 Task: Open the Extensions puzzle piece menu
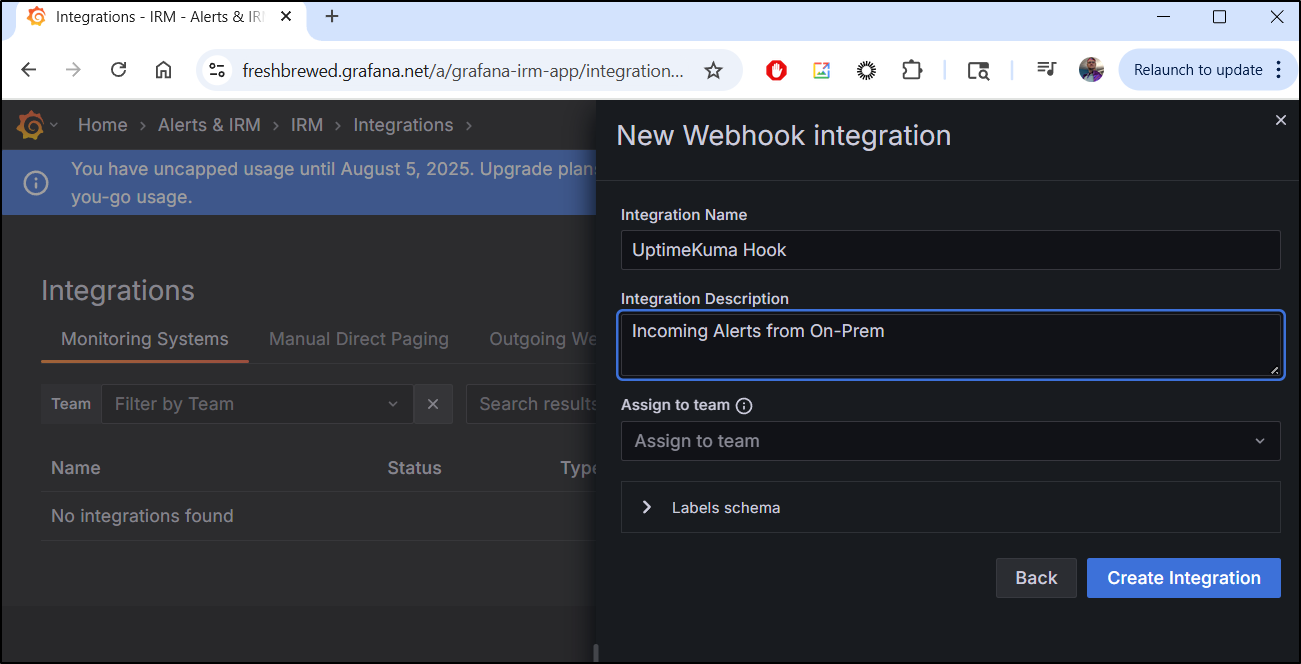[x=911, y=70]
